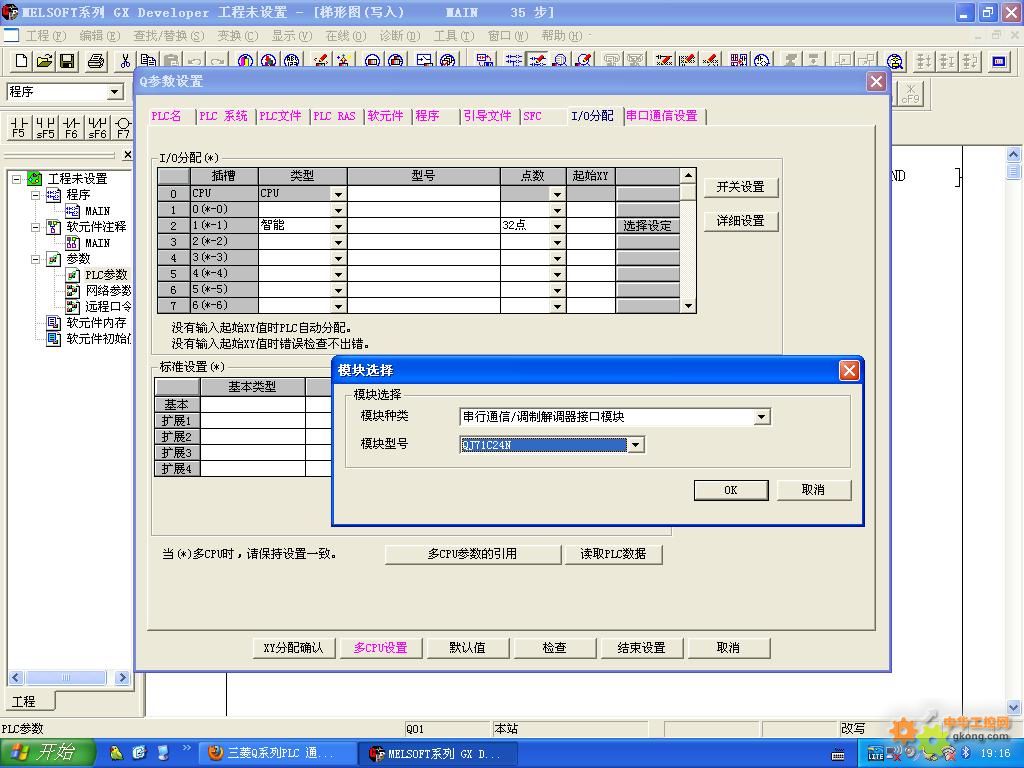Click the 开关设置 button
The image size is (1024, 768).
click(x=741, y=187)
